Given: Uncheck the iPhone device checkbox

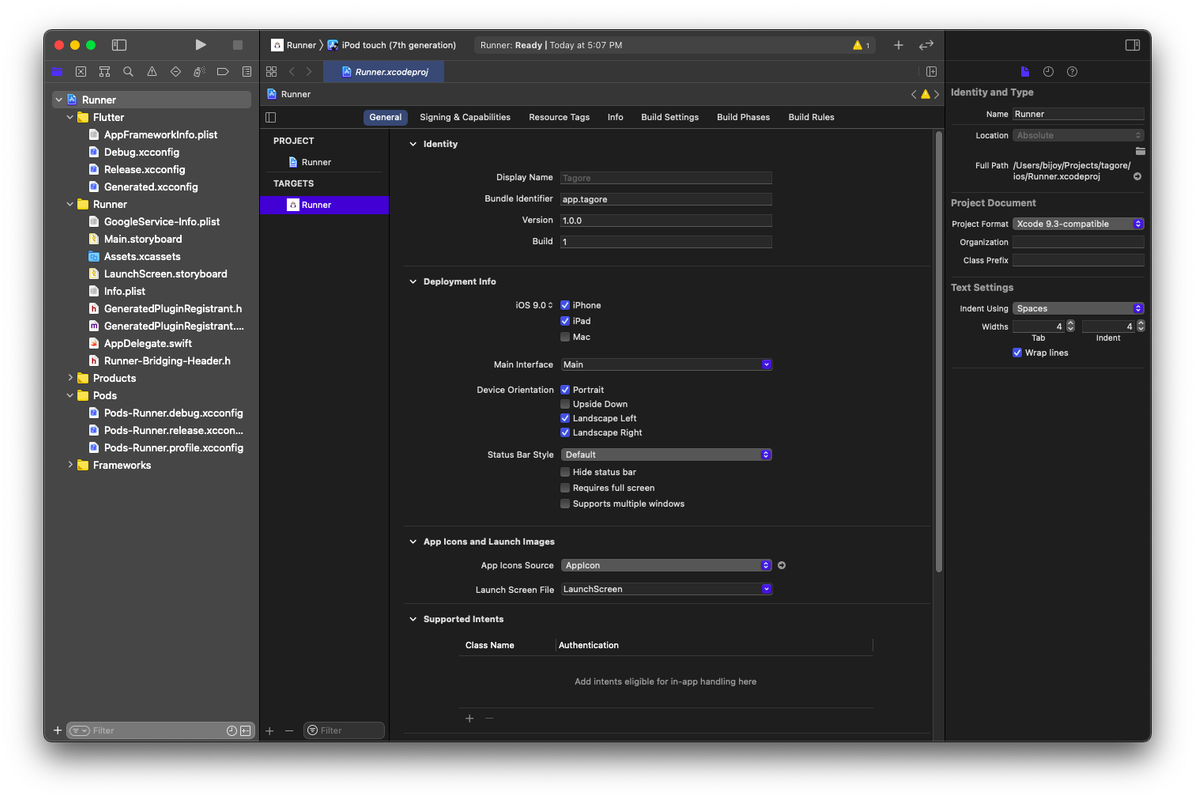Looking at the screenshot, I should [565, 305].
